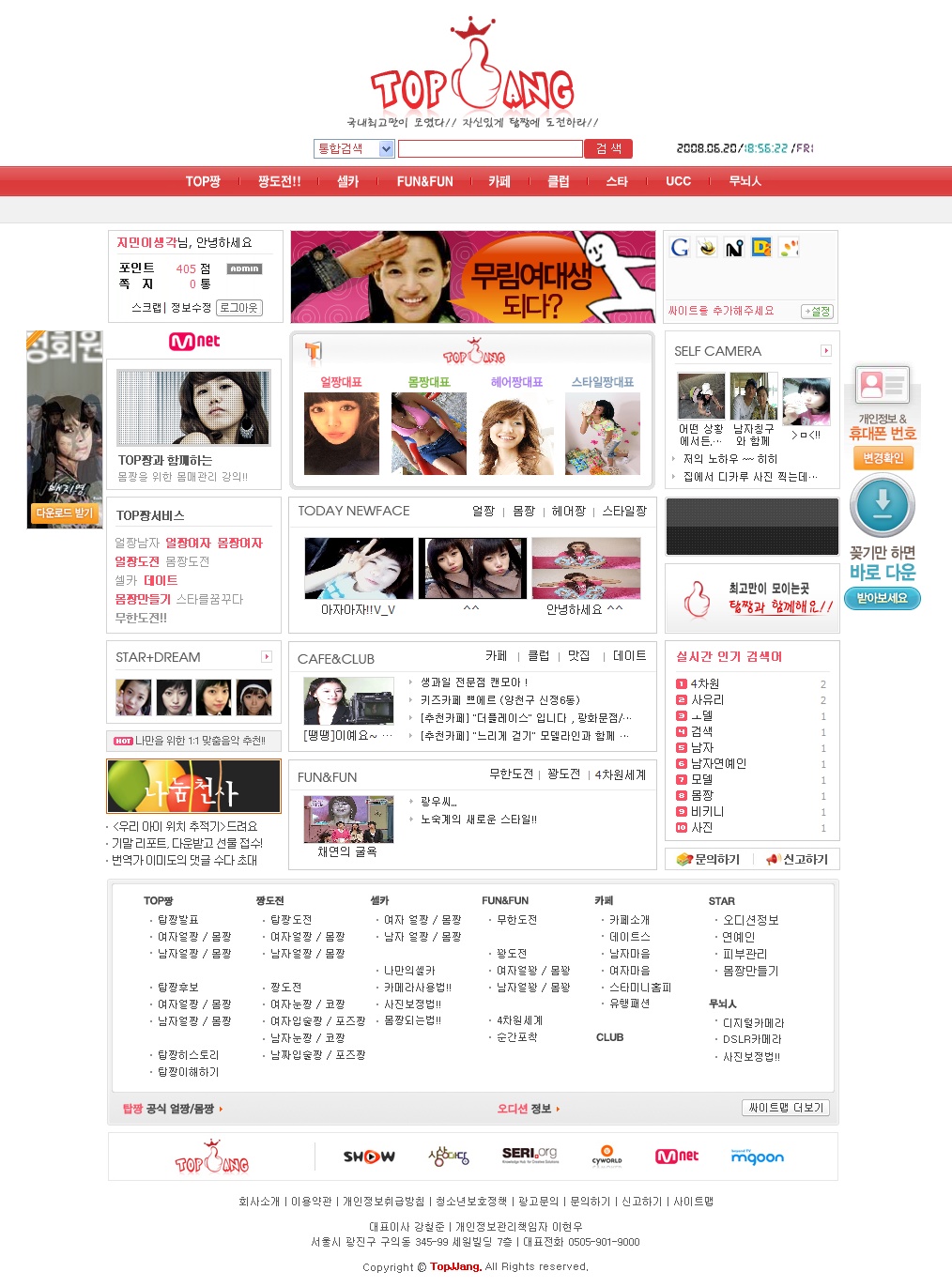Open the 무늬人 menu item
The height and width of the screenshot is (1287, 952).
tap(745, 181)
